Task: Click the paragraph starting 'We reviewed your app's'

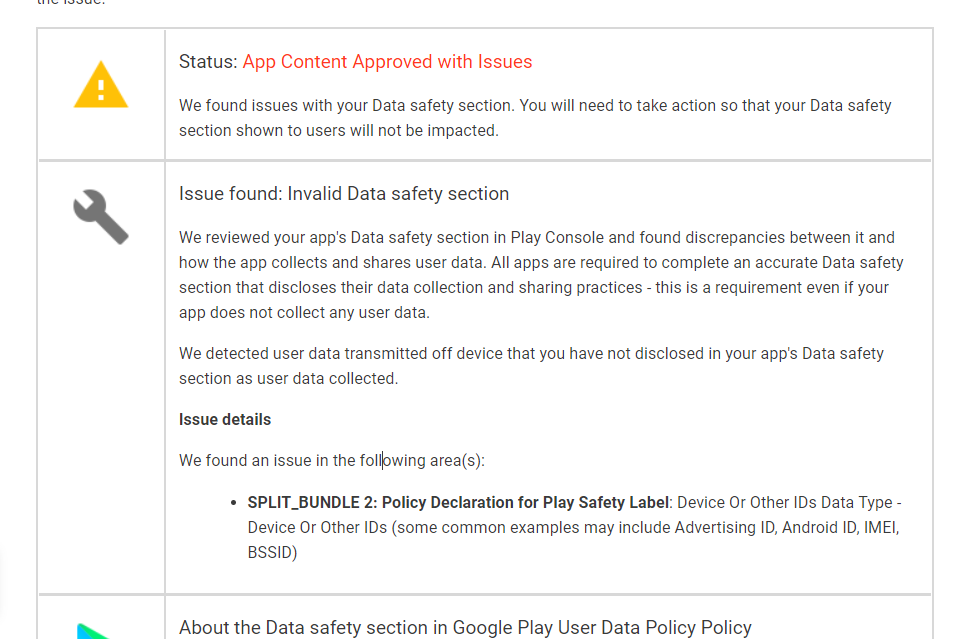Action: point(540,275)
